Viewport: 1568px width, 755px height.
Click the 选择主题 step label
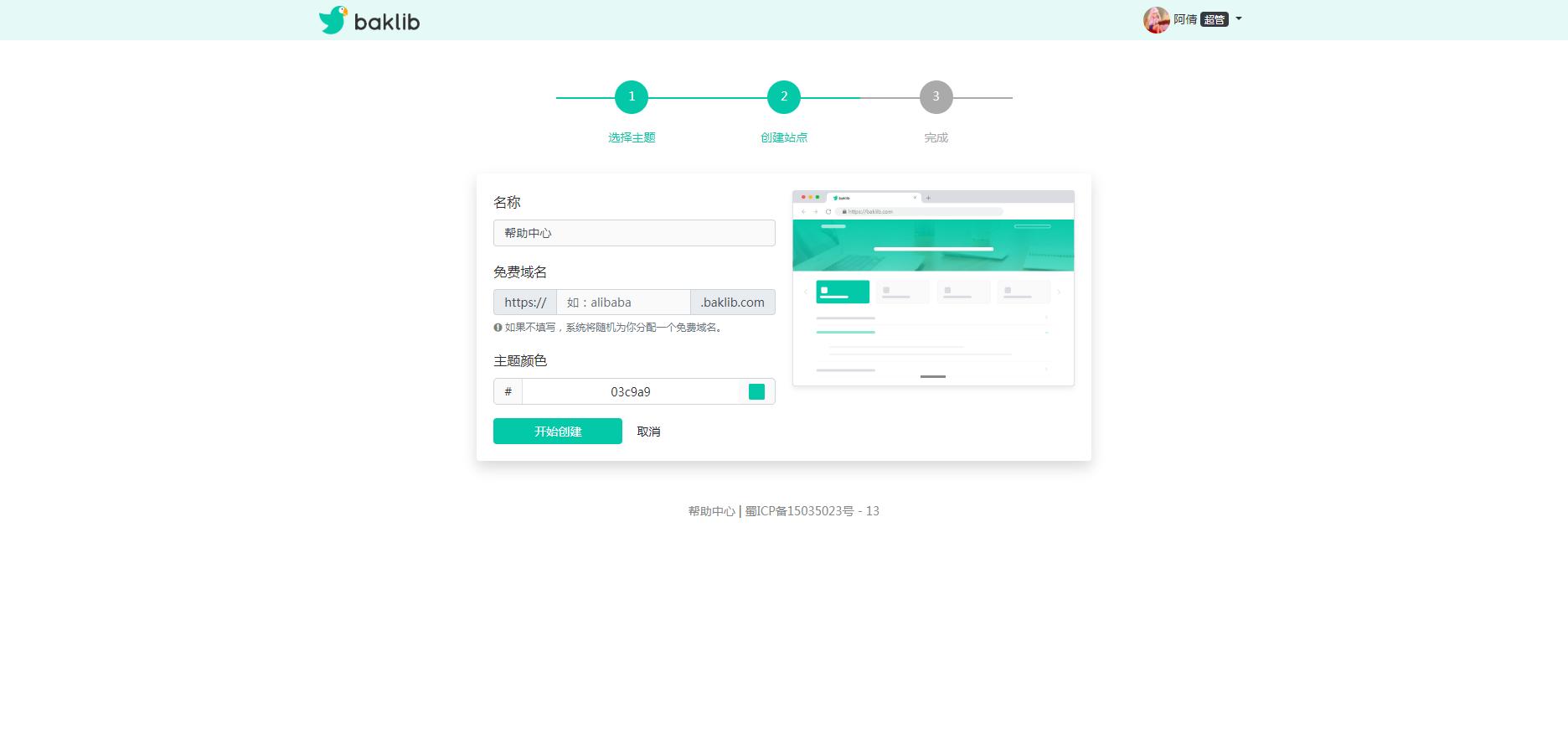coord(632,137)
